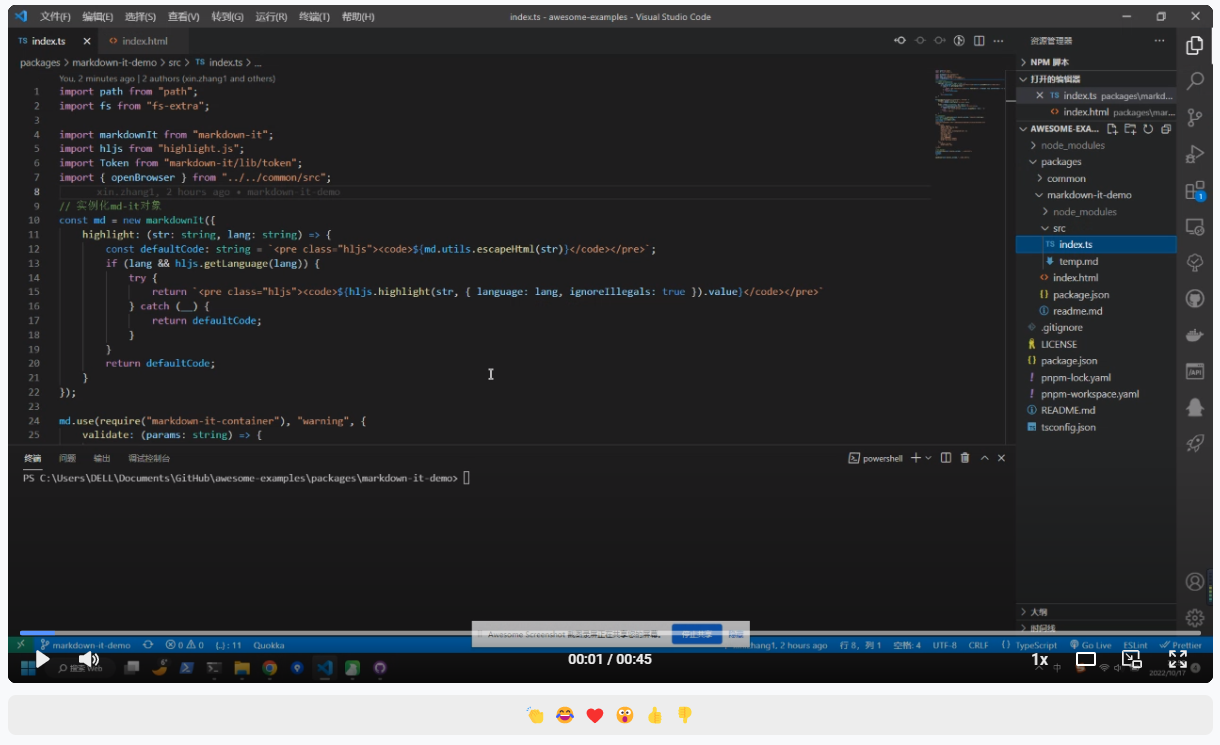Refresh the explorer file tree
This screenshot has height=745, width=1220.
[x=1148, y=129]
